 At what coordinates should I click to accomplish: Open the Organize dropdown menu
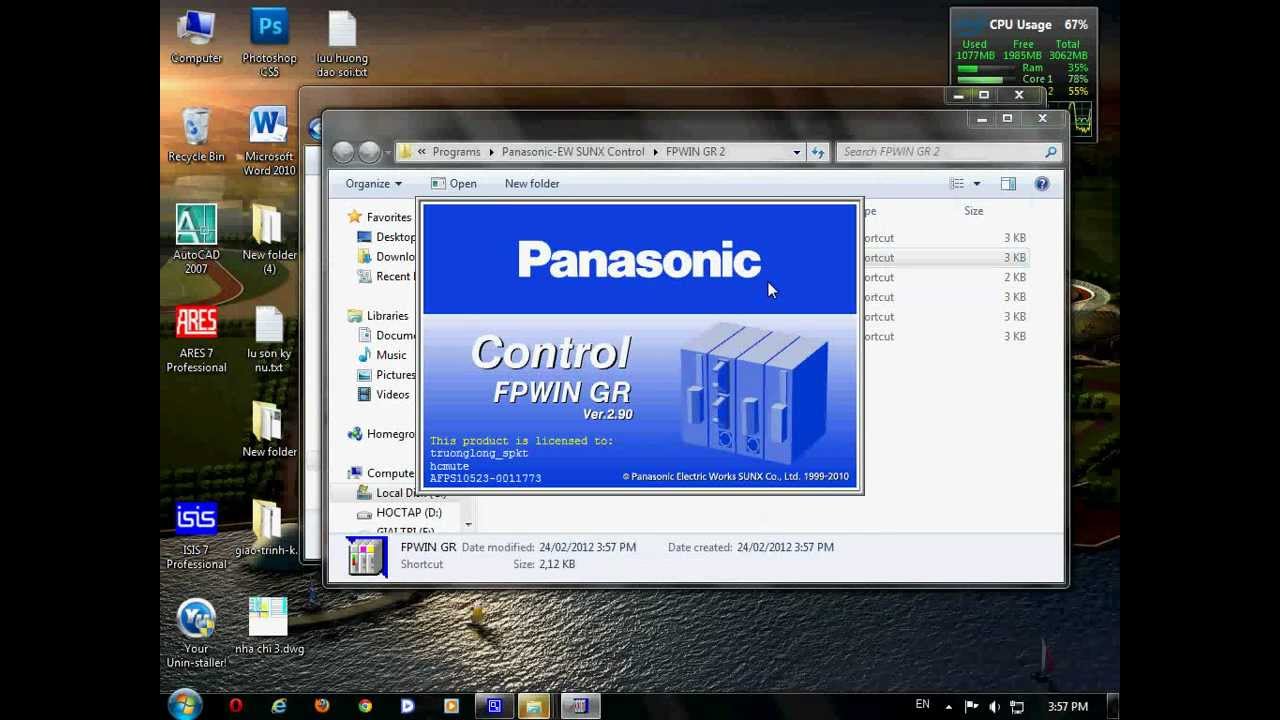(x=373, y=184)
